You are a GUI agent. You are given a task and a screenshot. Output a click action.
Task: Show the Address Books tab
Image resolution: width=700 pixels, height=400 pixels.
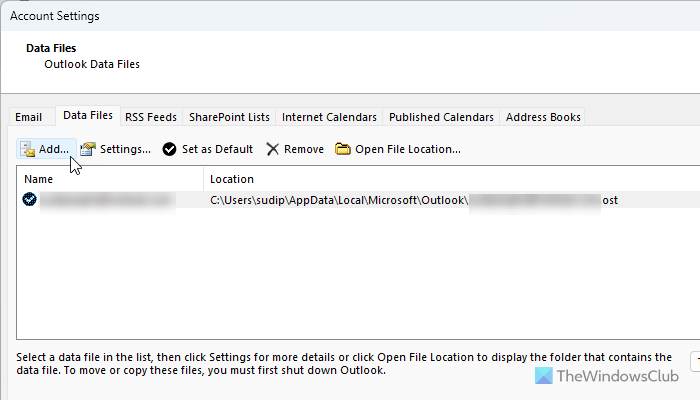543,117
